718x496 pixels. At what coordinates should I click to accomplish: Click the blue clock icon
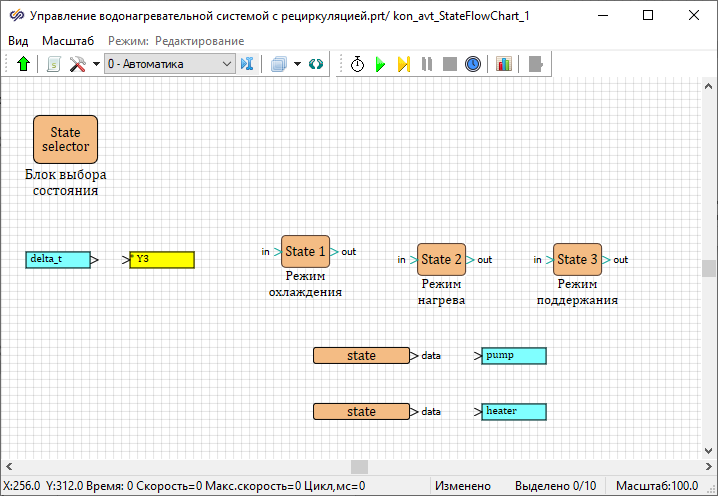(473, 64)
